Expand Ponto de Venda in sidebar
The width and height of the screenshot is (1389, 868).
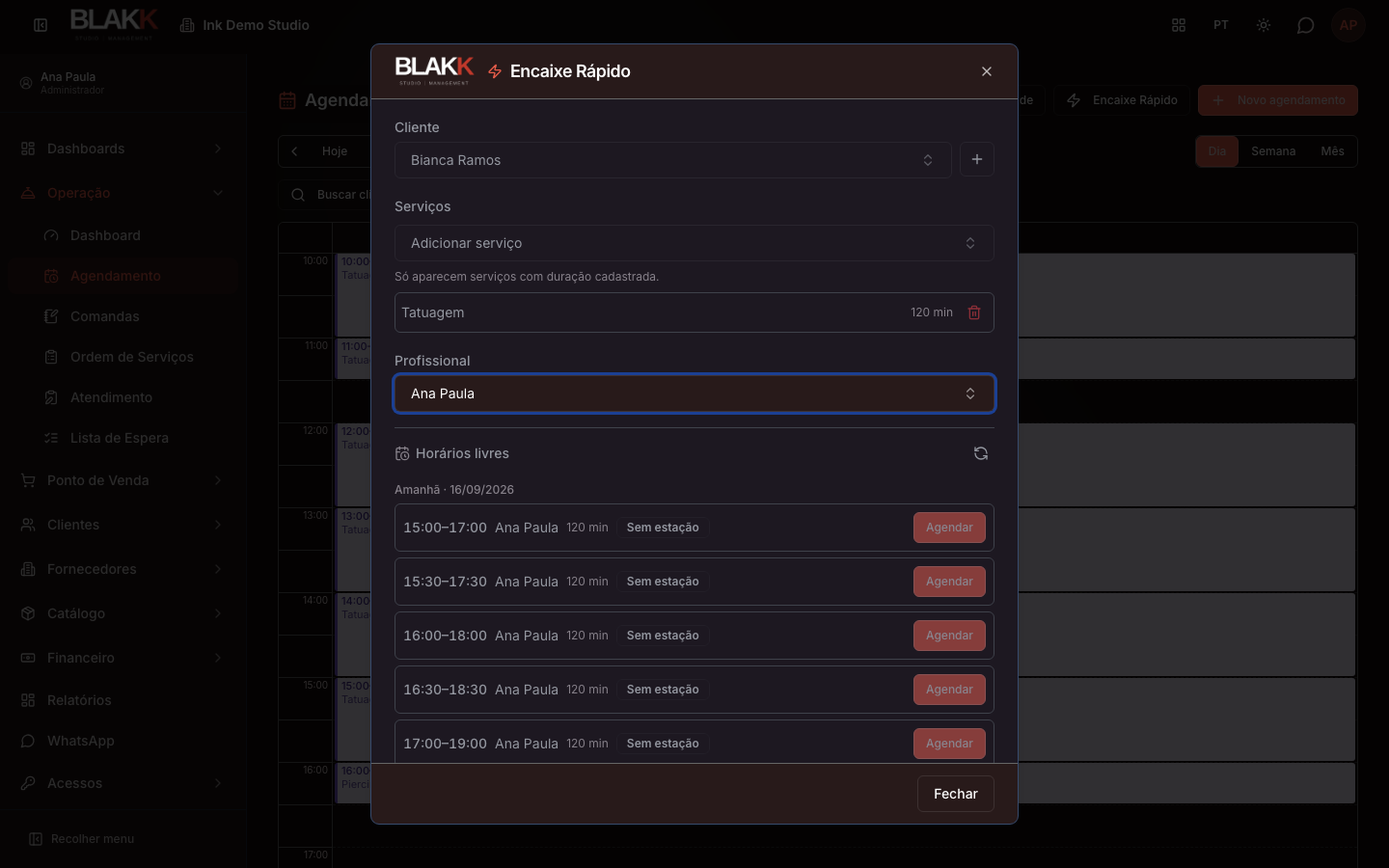tap(123, 480)
